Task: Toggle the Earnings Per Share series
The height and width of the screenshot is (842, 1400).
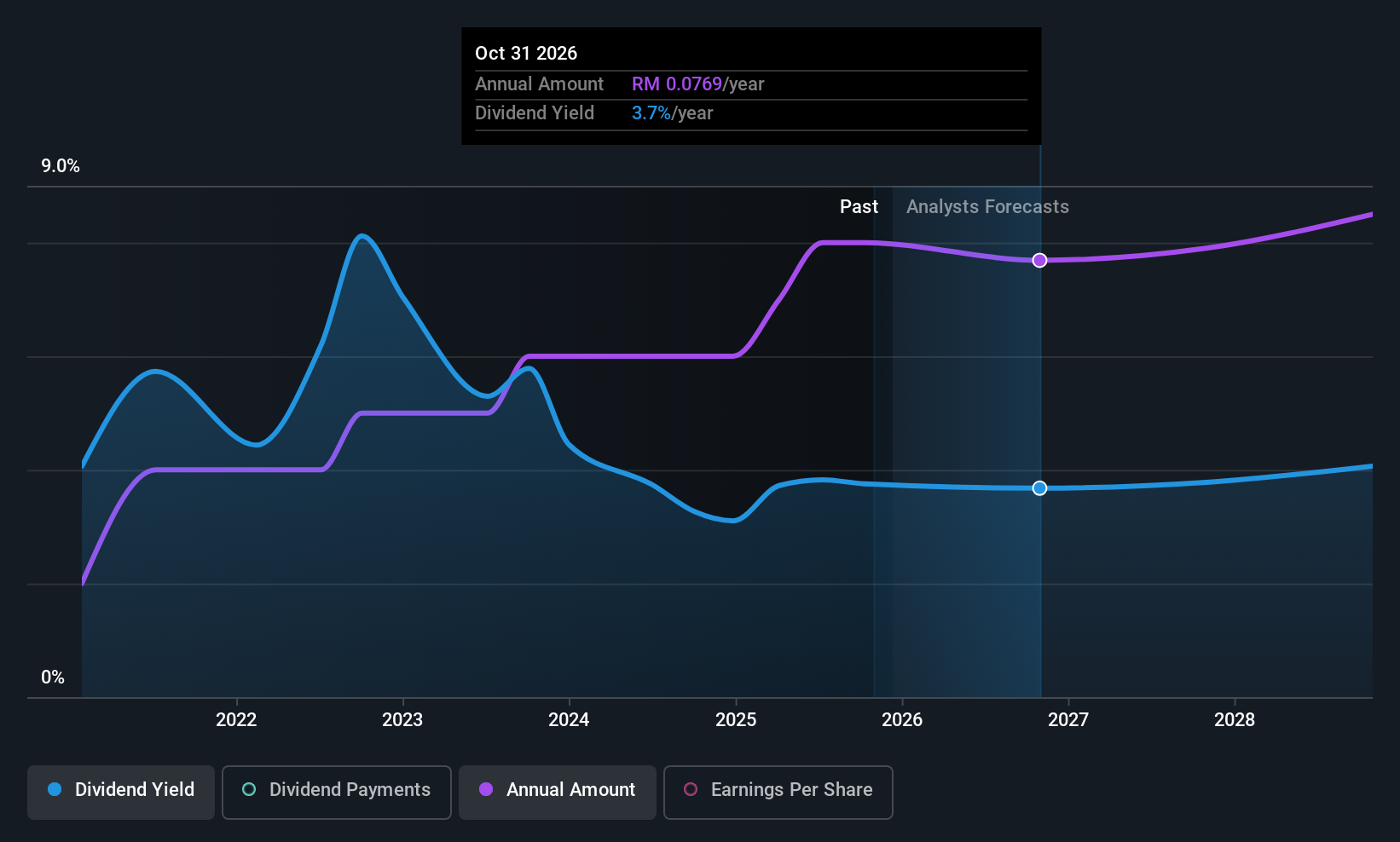Action: pos(778,793)
